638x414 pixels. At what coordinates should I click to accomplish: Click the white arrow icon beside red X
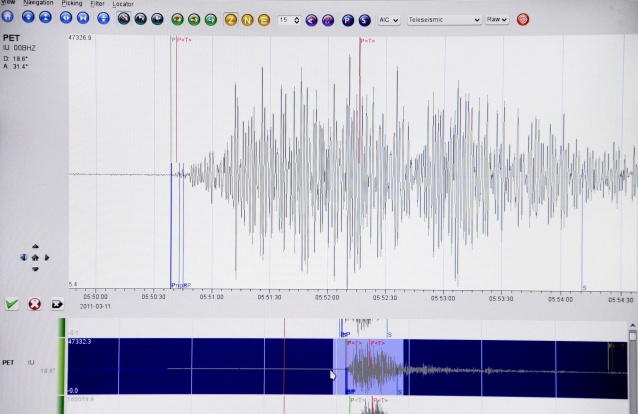point(58,304)
